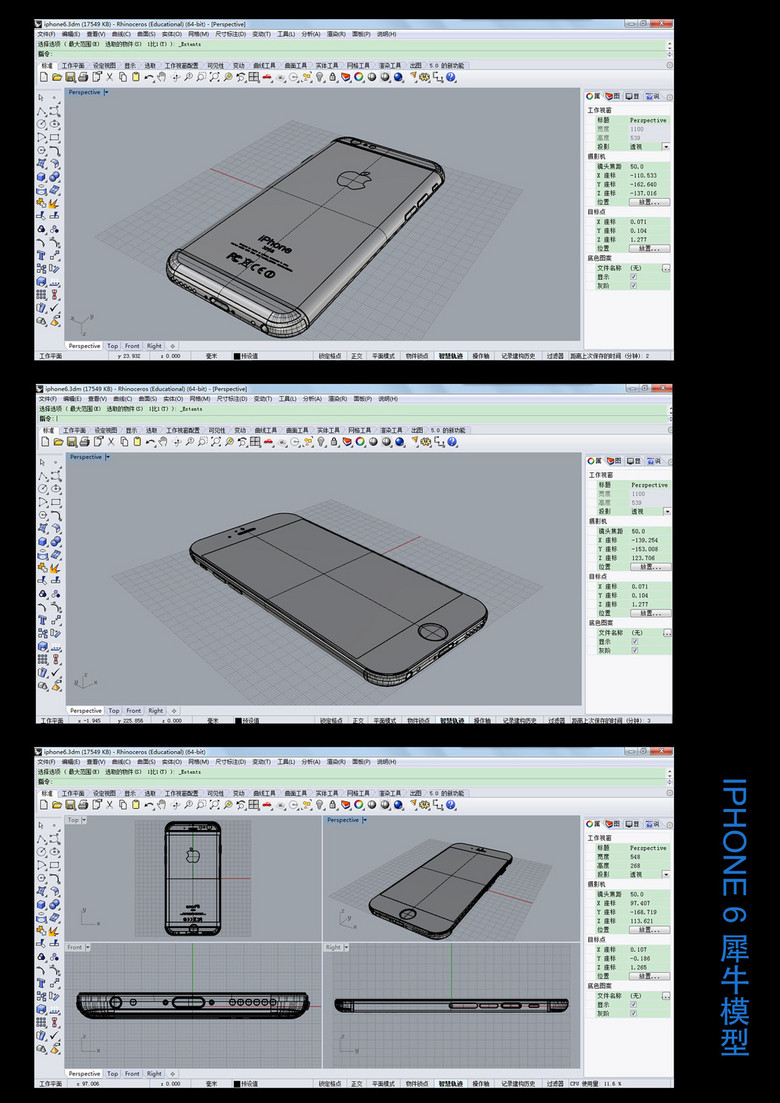Click Print icon in top Rhino window

tap(83, 77)
